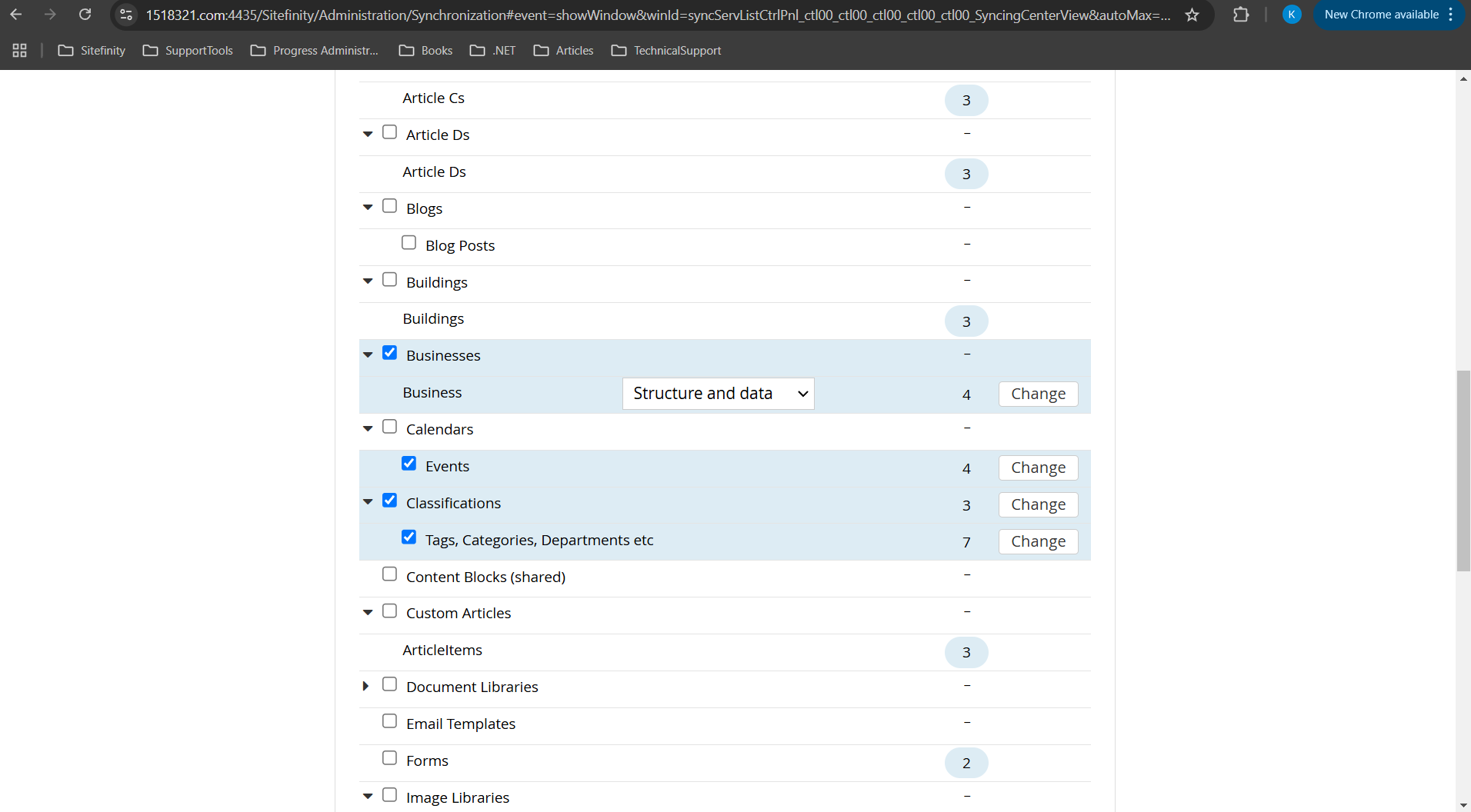Open the Structure and data dropdown
The width and height of the screenshot is (1471, 812).
tap(718, 394)
